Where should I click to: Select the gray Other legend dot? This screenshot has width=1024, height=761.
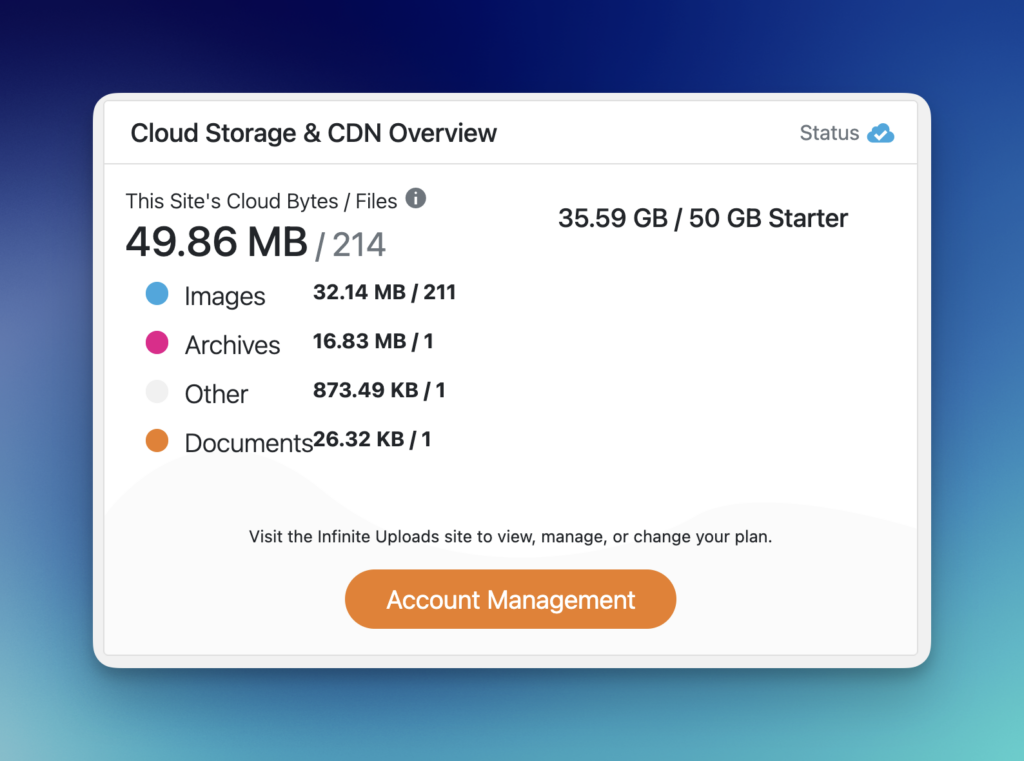tap(157, 392)
